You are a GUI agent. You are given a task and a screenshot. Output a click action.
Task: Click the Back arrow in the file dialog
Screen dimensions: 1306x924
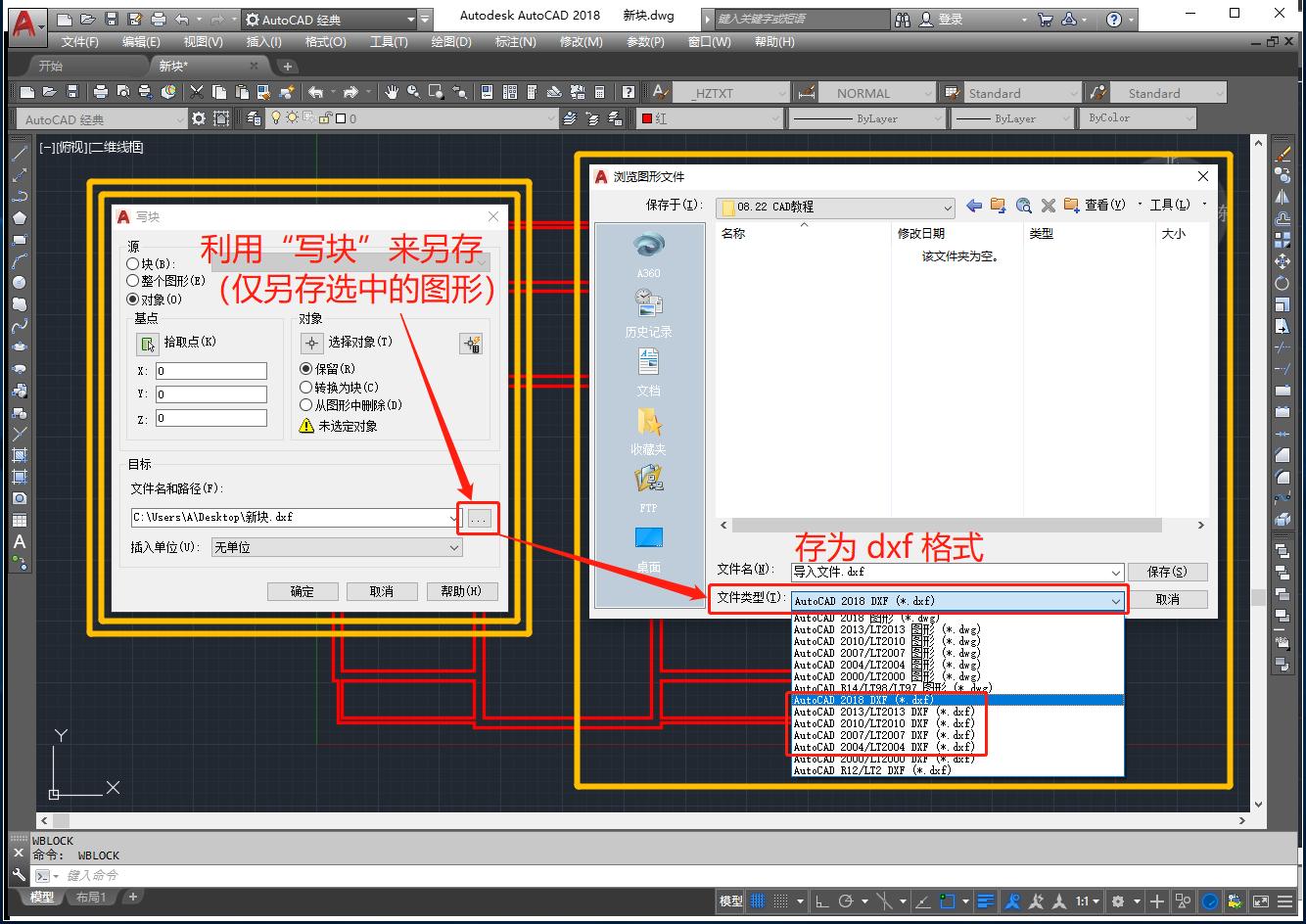coord(973,206)
